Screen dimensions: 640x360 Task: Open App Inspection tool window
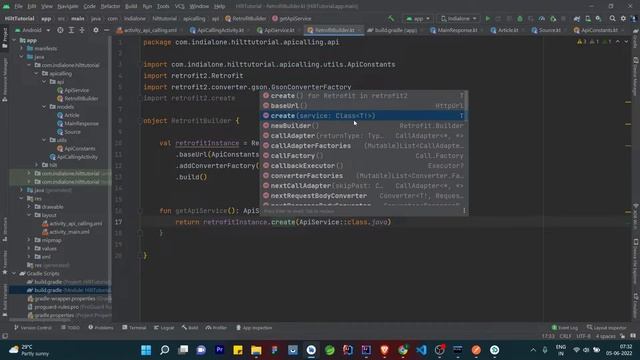coord(254,328)
